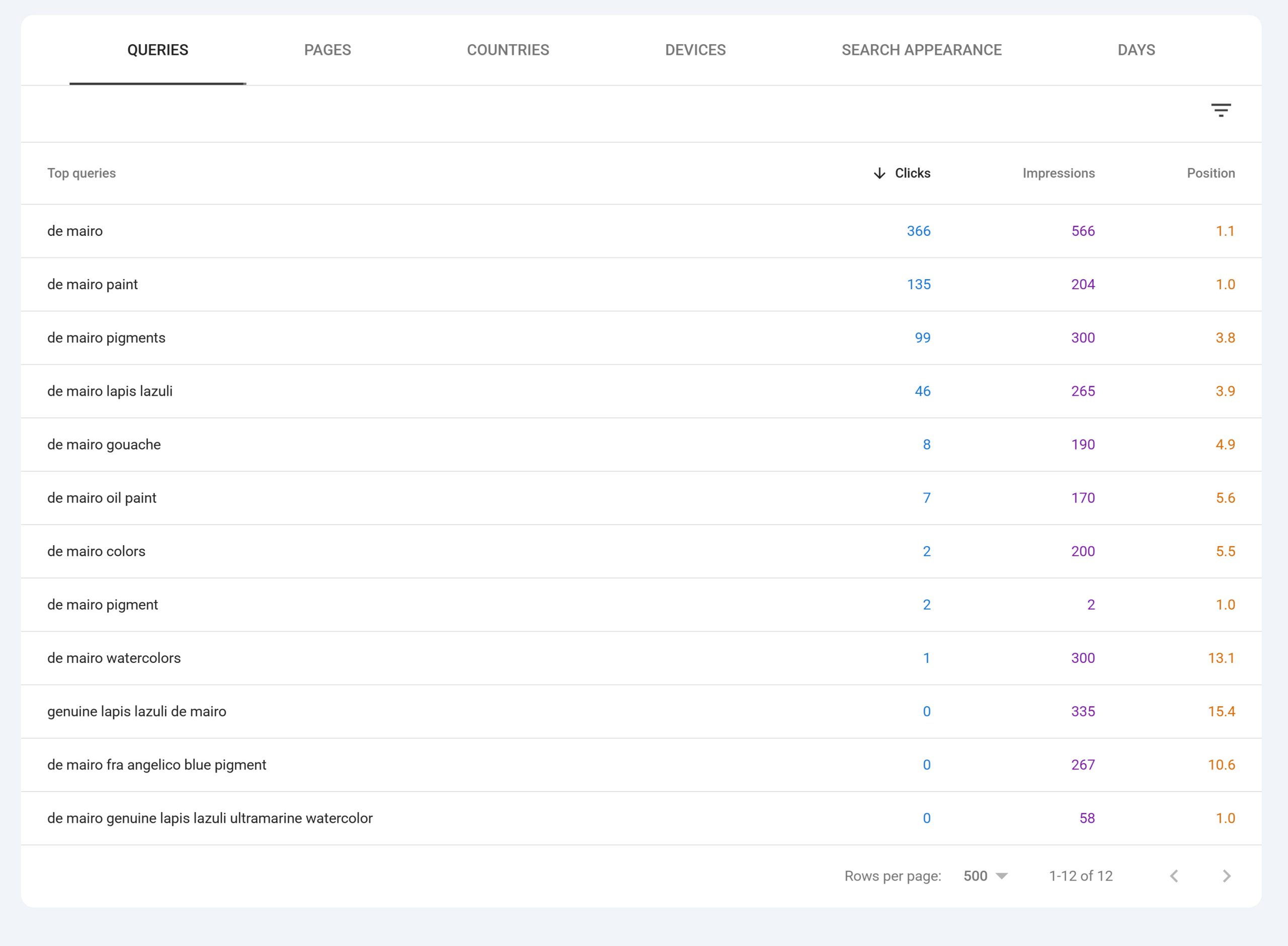Click the 267 impressions value
Image resolution: width=1288 pixels, height=946 pixels.
(1083, 765)
